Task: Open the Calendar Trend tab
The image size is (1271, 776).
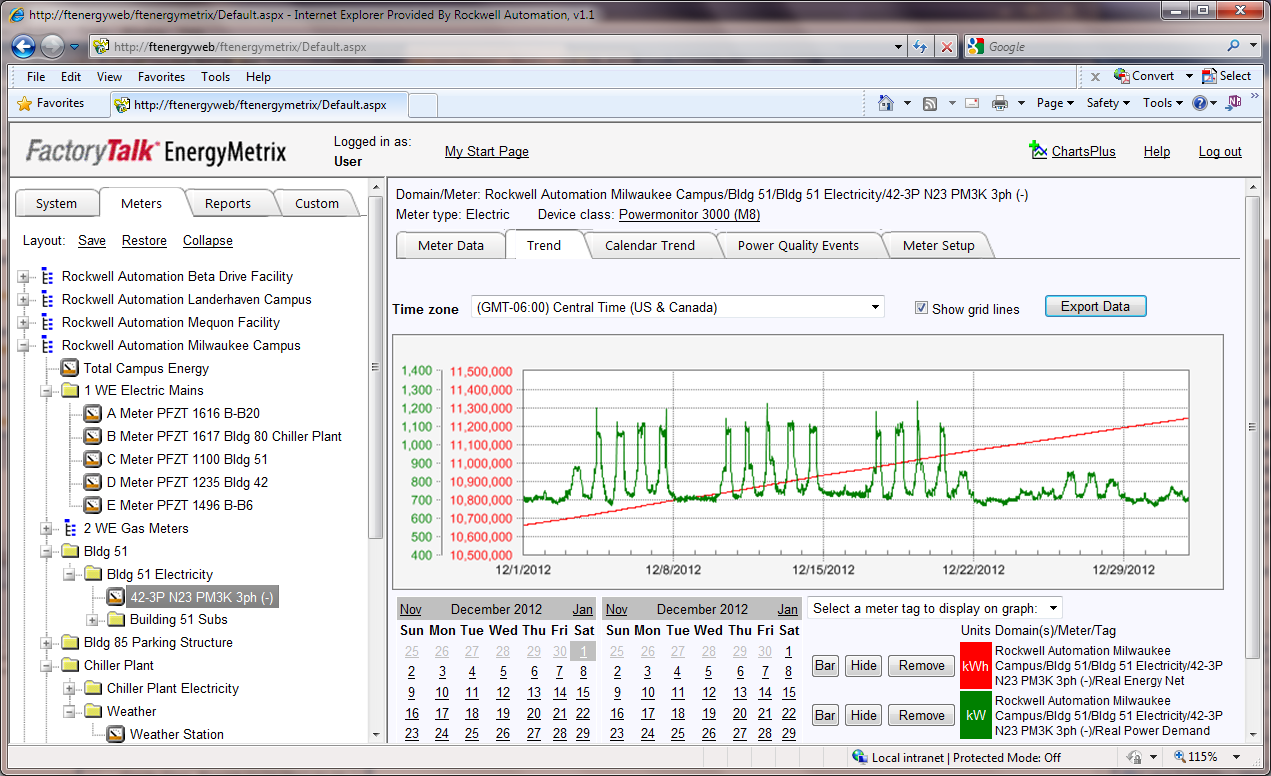Action: point(649,245)
